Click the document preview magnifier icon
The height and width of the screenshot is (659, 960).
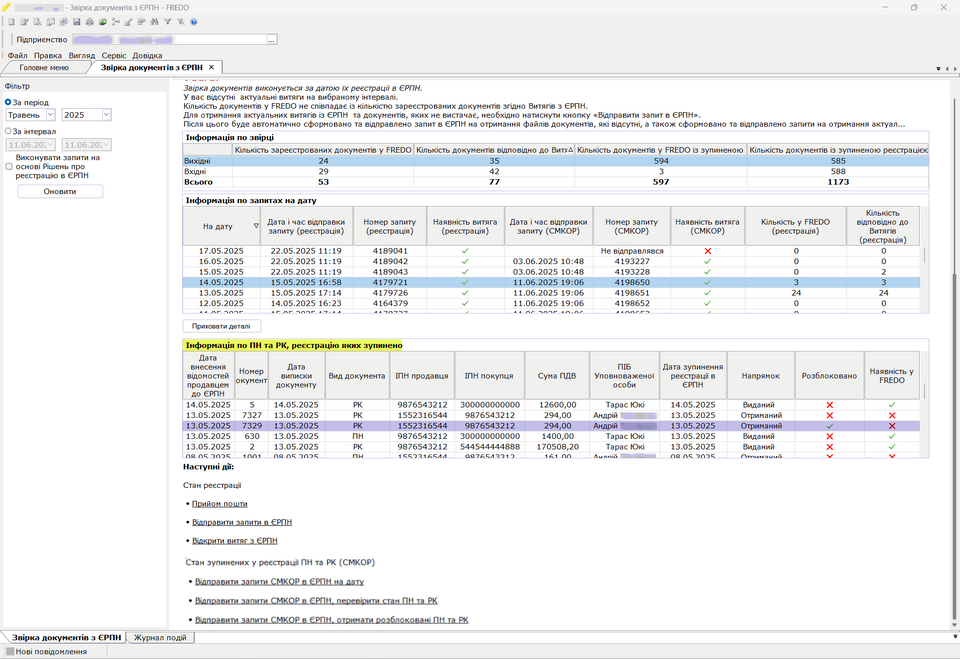(37, 21)
